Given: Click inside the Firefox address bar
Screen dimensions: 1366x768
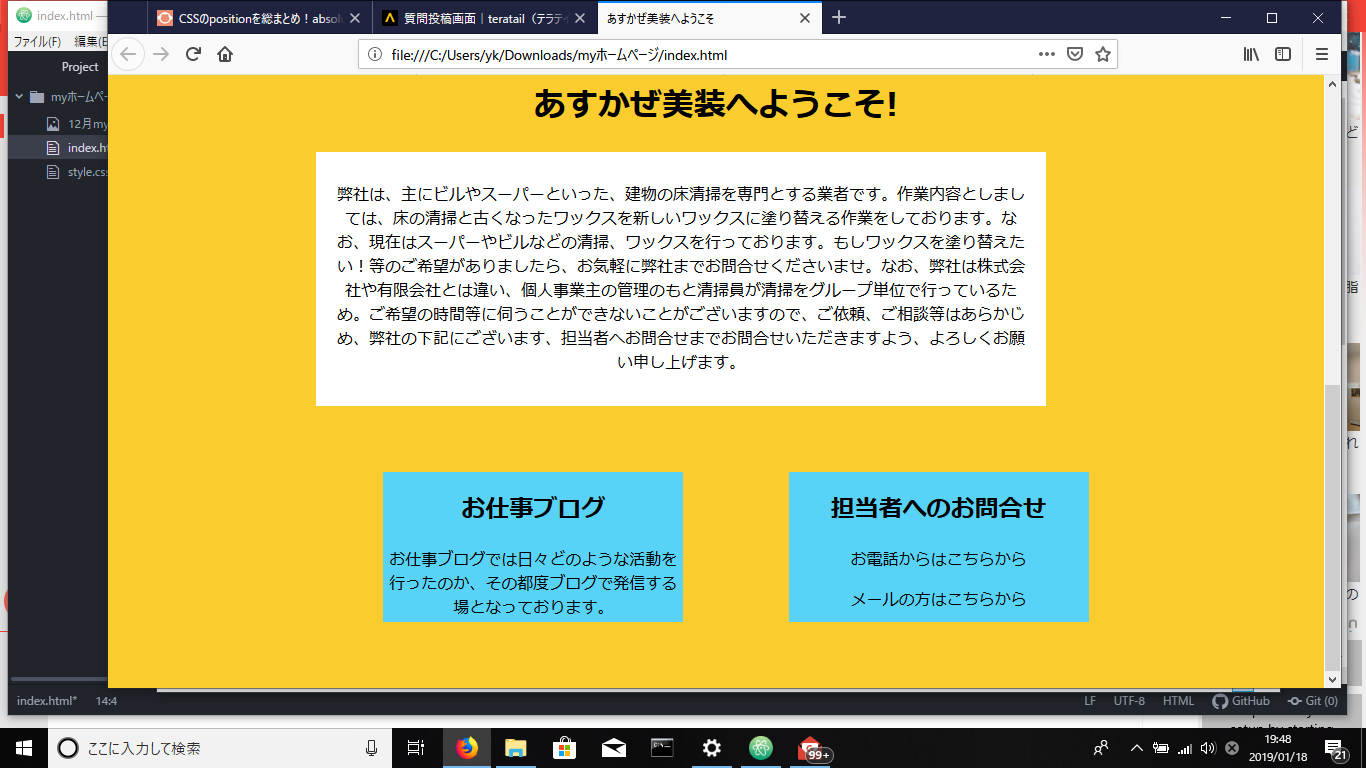Looking at the screenshot, I should click(x=700, y=55).
